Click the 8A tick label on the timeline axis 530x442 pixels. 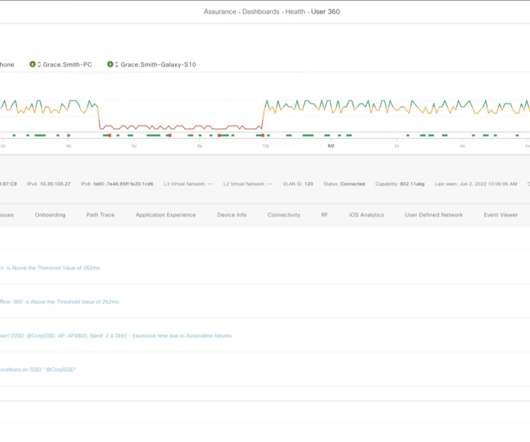(331, 146)
